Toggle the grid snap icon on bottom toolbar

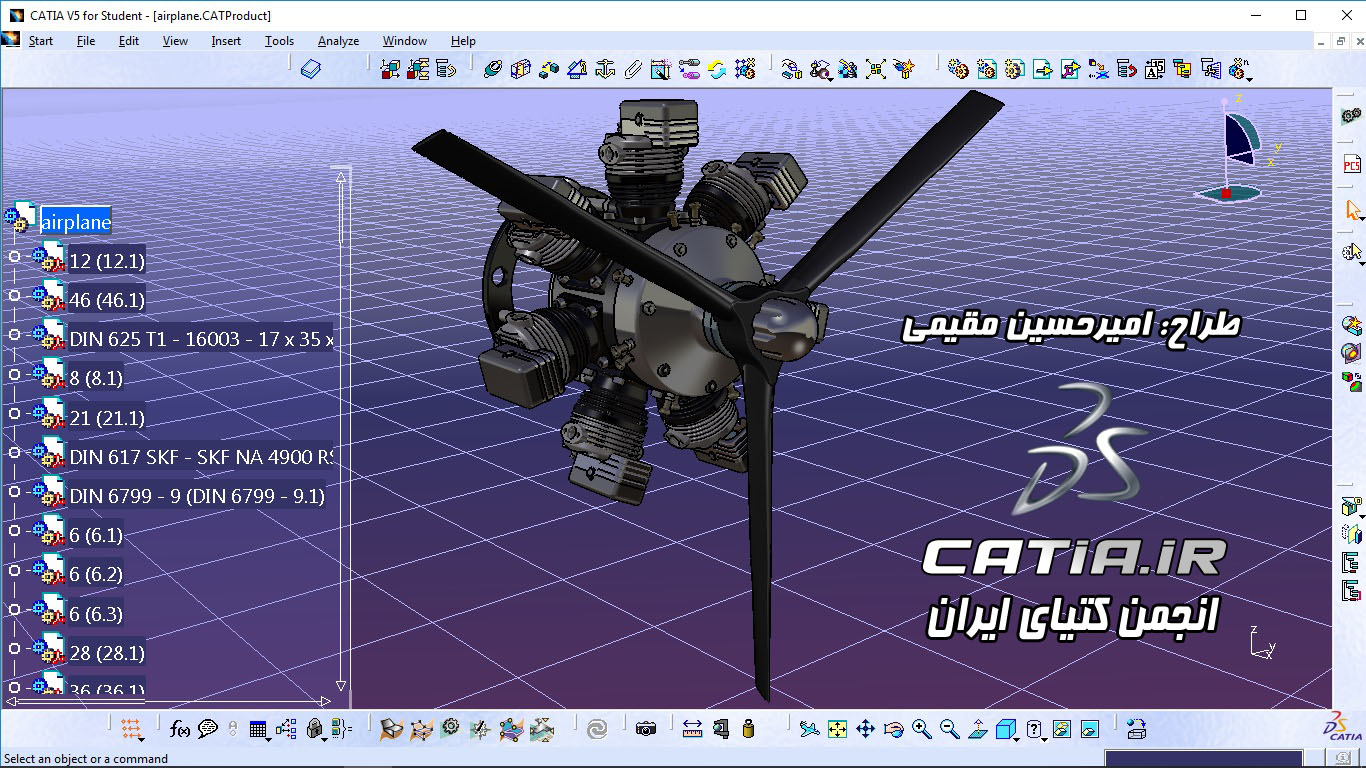click(131, 729)
